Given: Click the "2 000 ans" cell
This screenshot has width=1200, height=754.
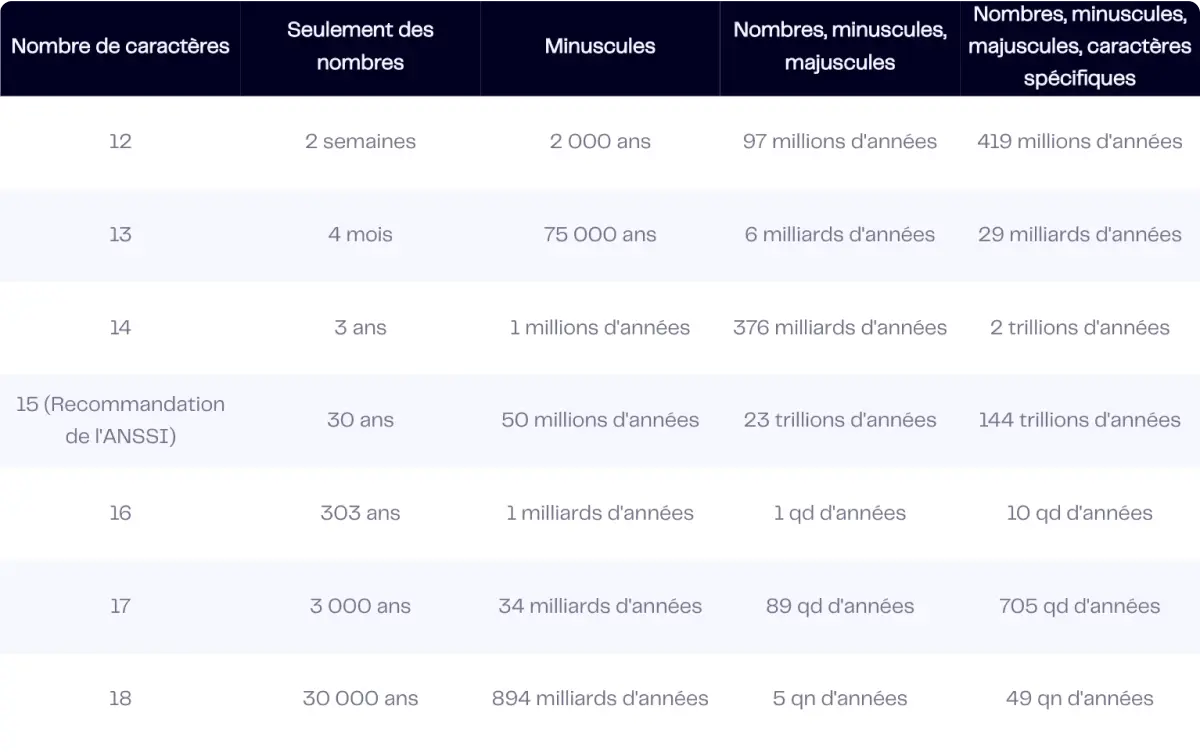Looking at the screenshot, I should point(600,141).
